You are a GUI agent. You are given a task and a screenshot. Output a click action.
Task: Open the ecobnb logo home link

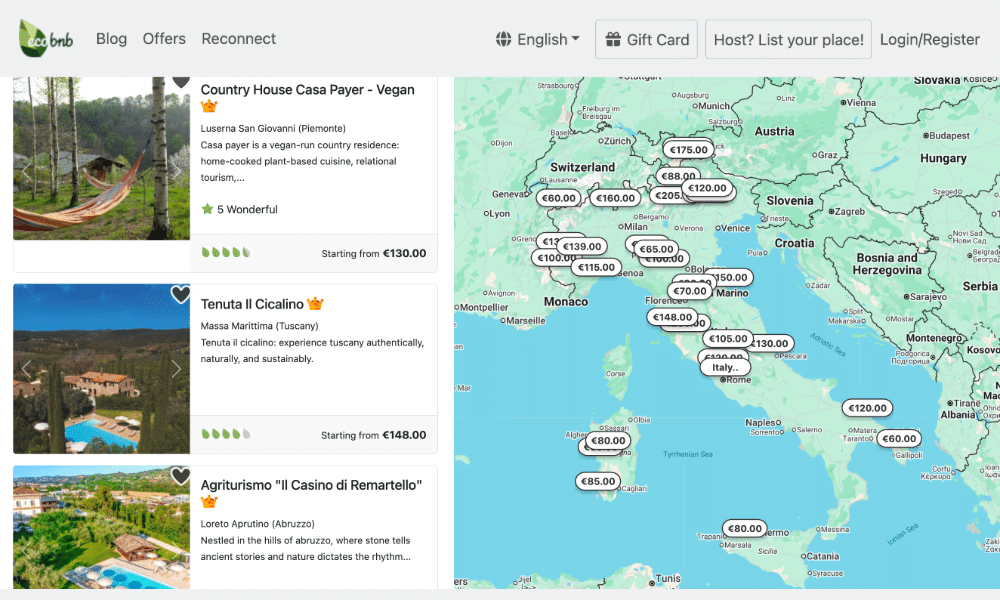(46, 38)
